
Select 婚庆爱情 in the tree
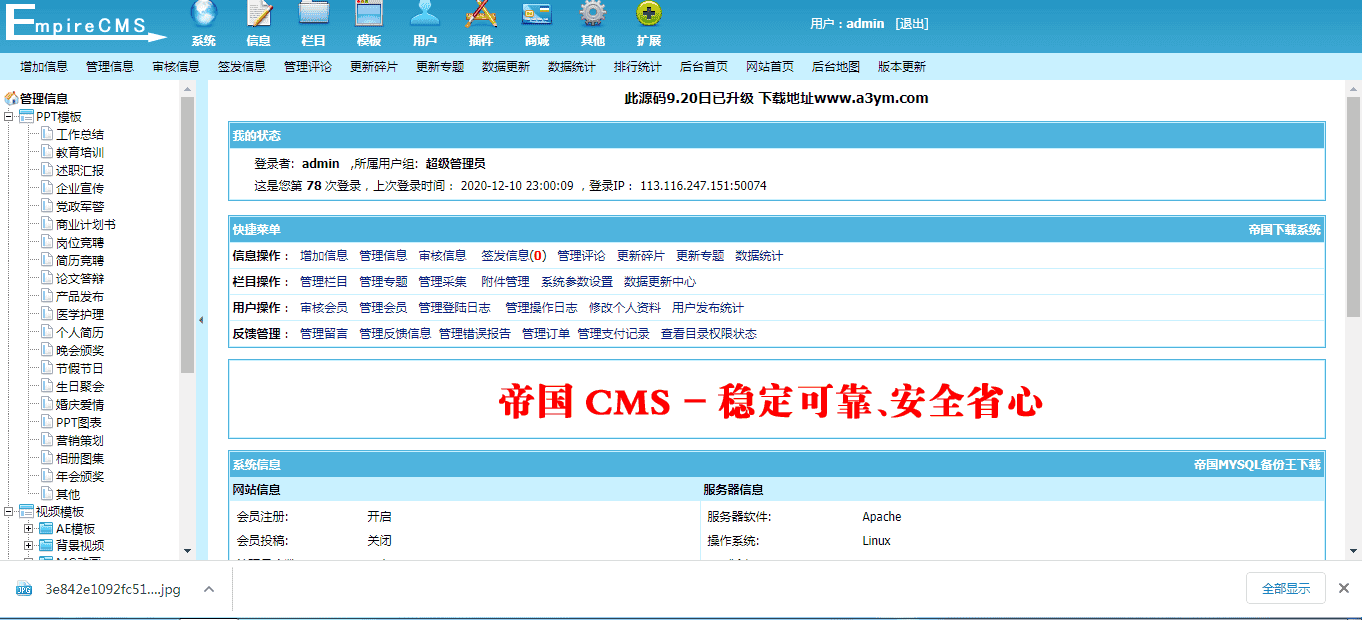click(x=80, y=404)
